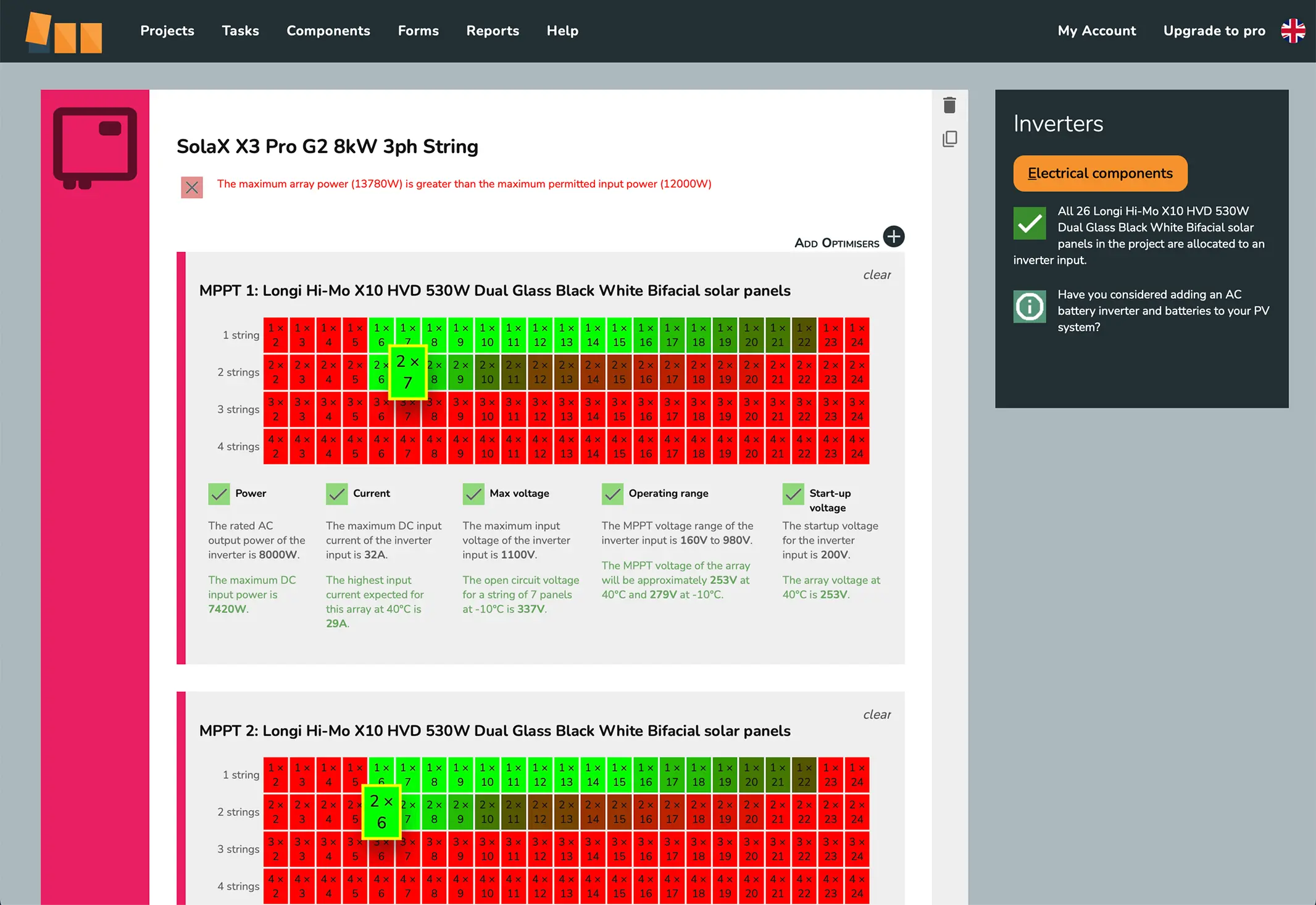1316x905 pixels.
Task: Click the 'Have you considered adding an AC battery' text
Action: (x=1163, y=311)
